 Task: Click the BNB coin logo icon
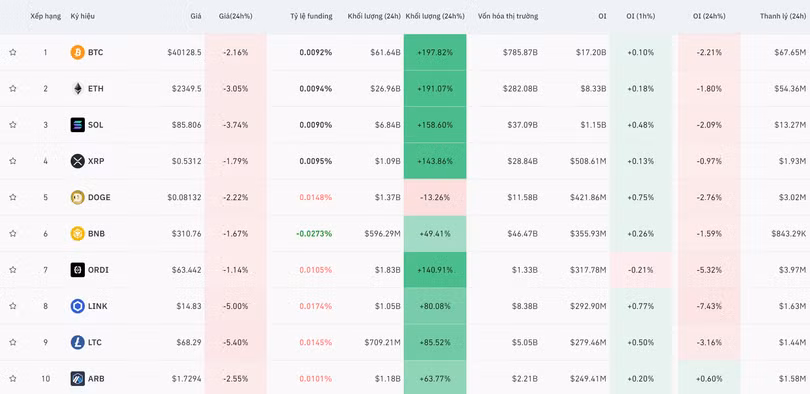click(77, 233)
